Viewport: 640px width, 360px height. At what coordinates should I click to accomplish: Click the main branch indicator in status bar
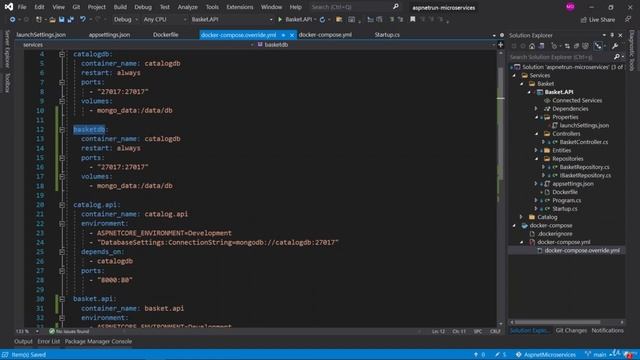pyautogui.click(x=596, y=355)
